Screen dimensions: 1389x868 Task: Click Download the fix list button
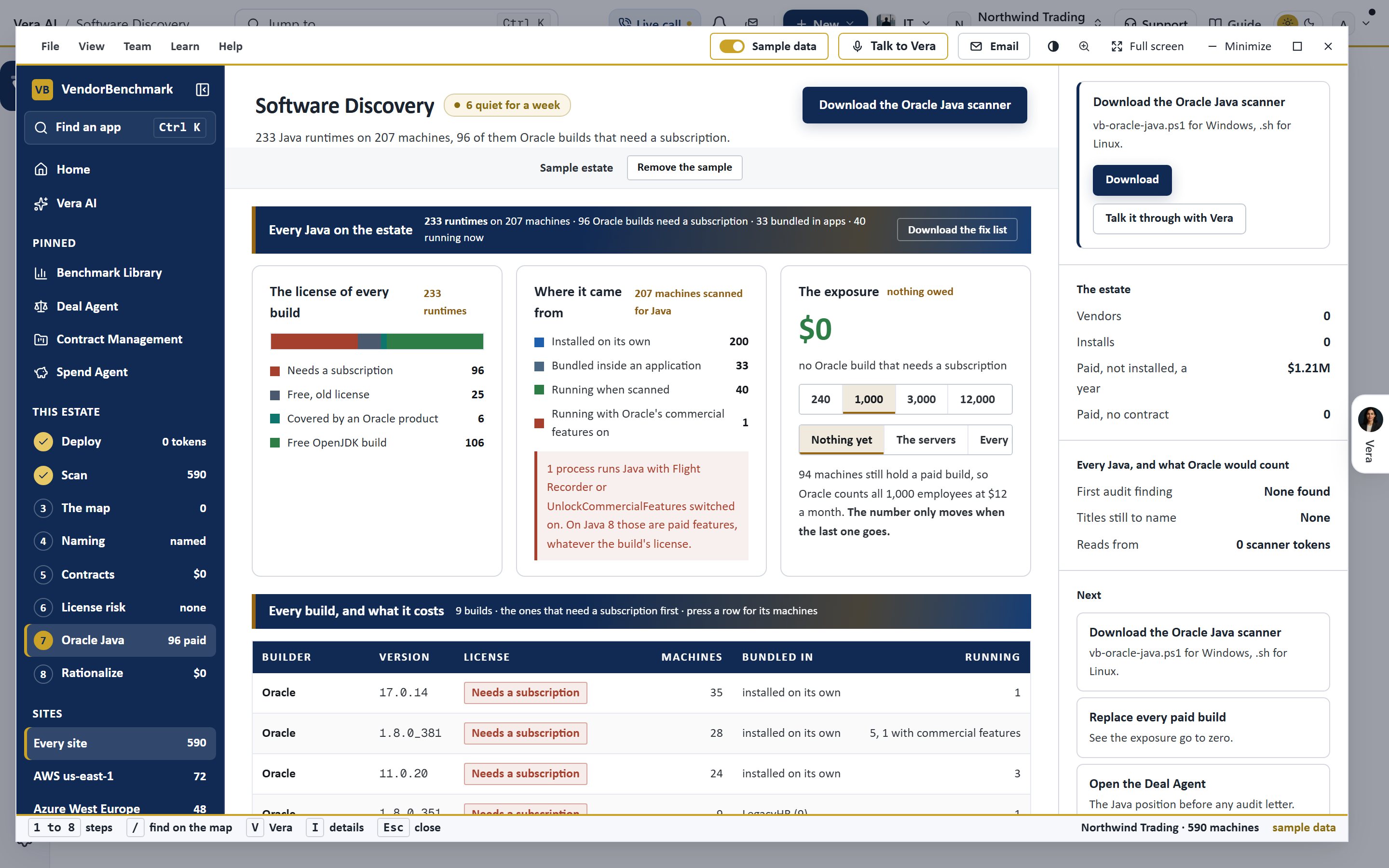pyautogui.click(x=957, y=230)
